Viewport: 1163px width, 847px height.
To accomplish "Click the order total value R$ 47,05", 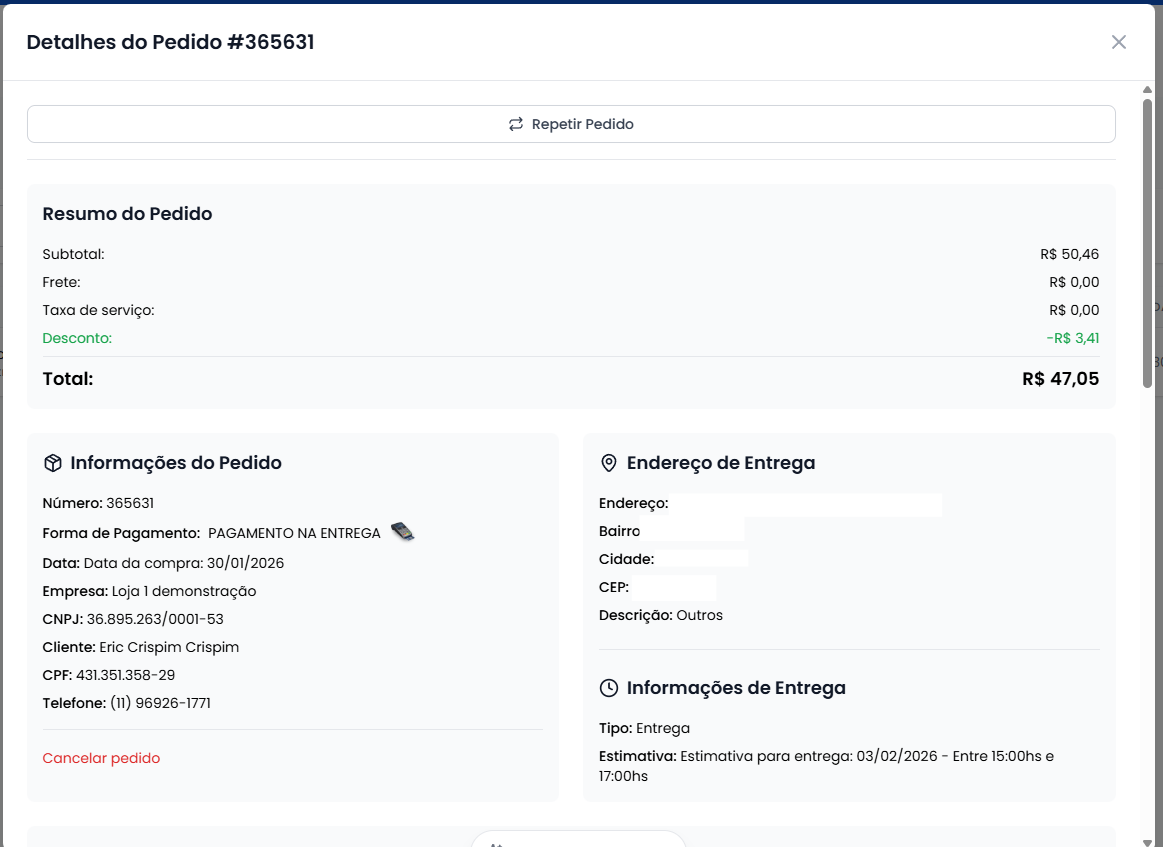I will [x=1060, y=379].
